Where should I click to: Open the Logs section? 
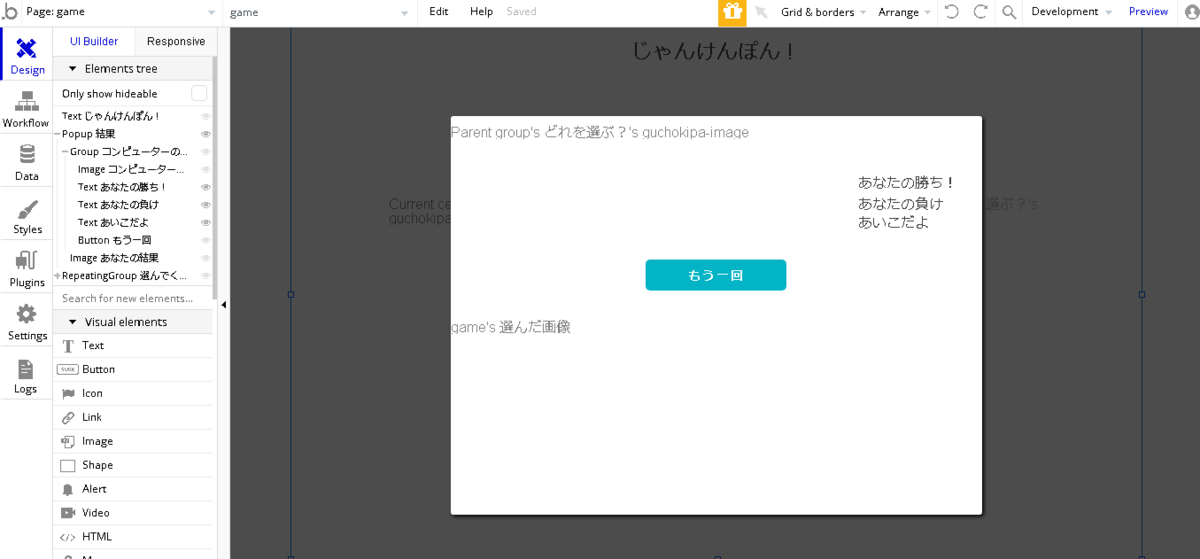(x=26, y=375)
